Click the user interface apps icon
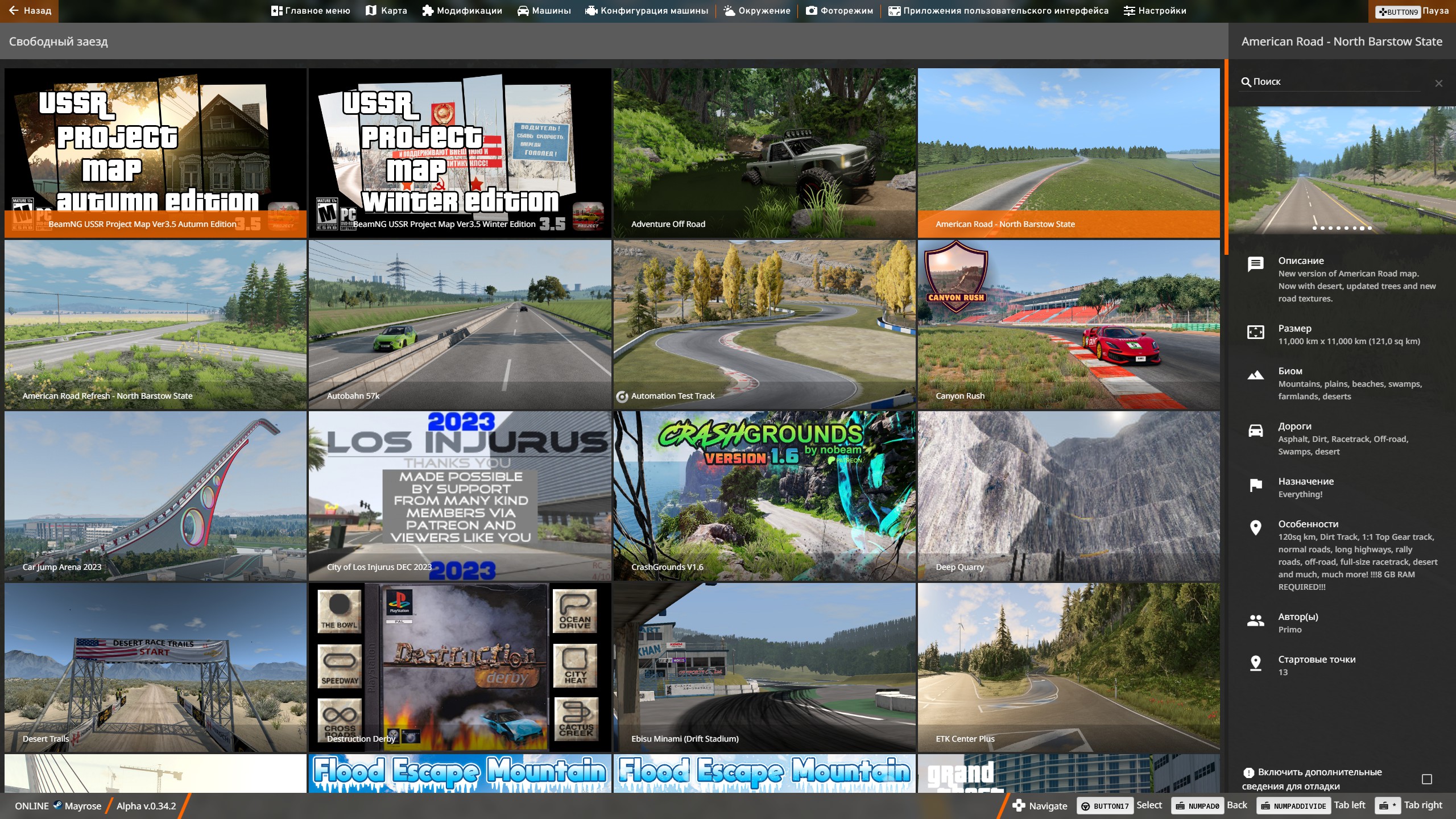Screen dimensions: 1456x819 (894, 11)
